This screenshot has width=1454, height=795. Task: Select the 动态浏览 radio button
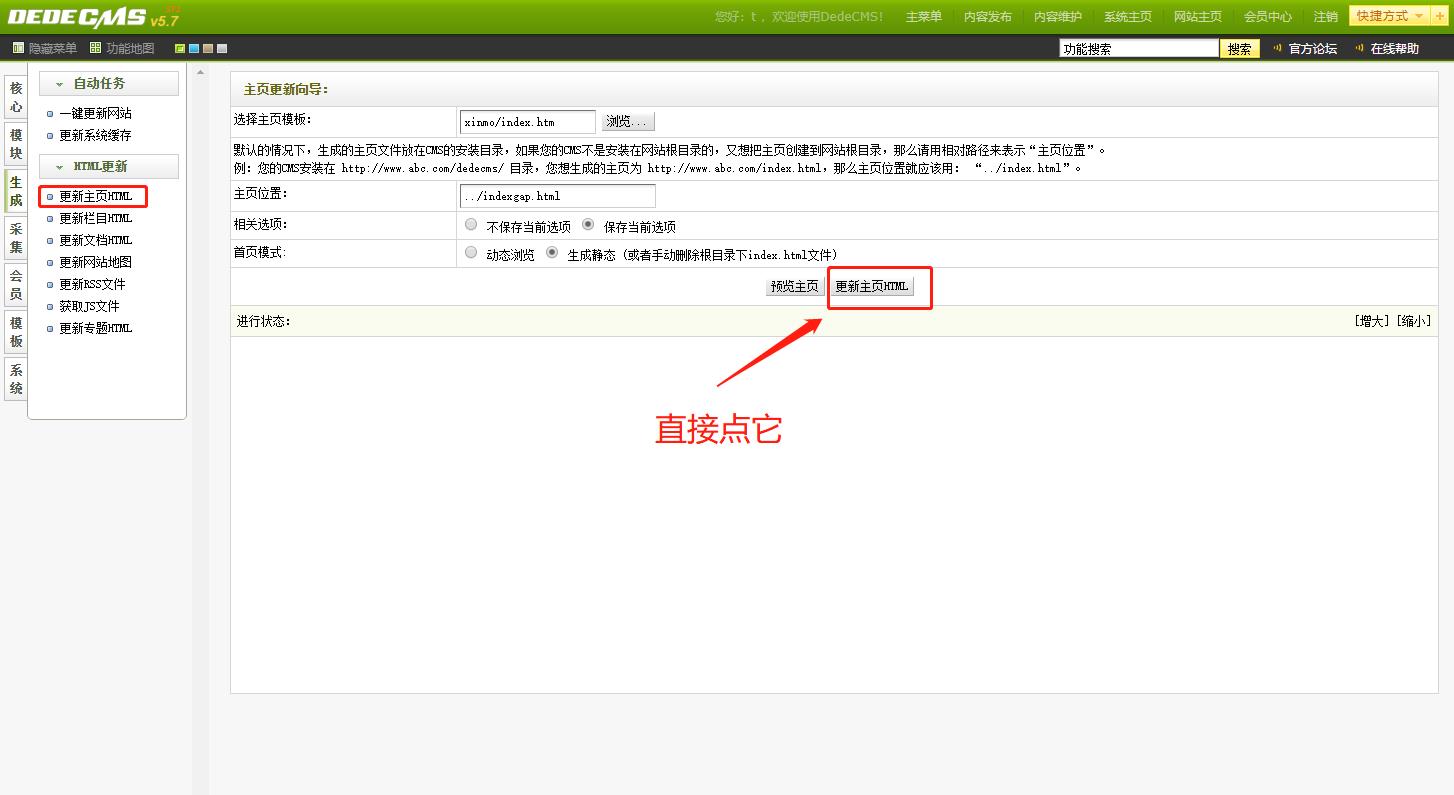471,253
